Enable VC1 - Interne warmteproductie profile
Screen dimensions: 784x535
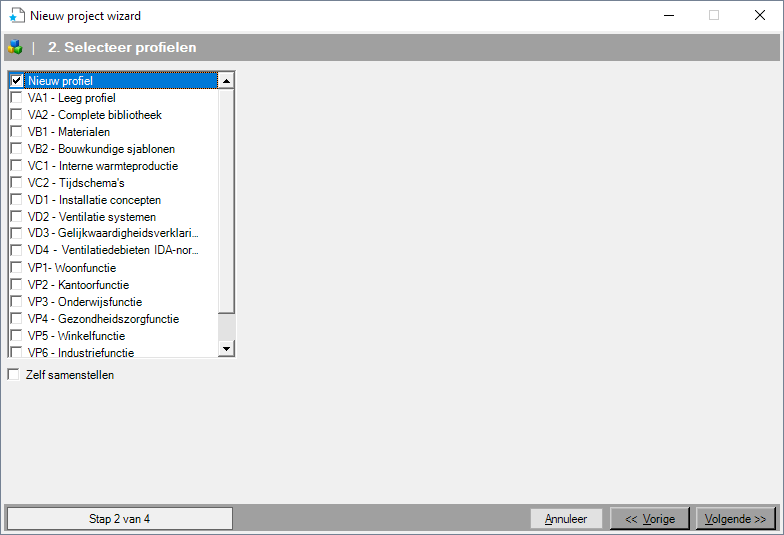16,166
